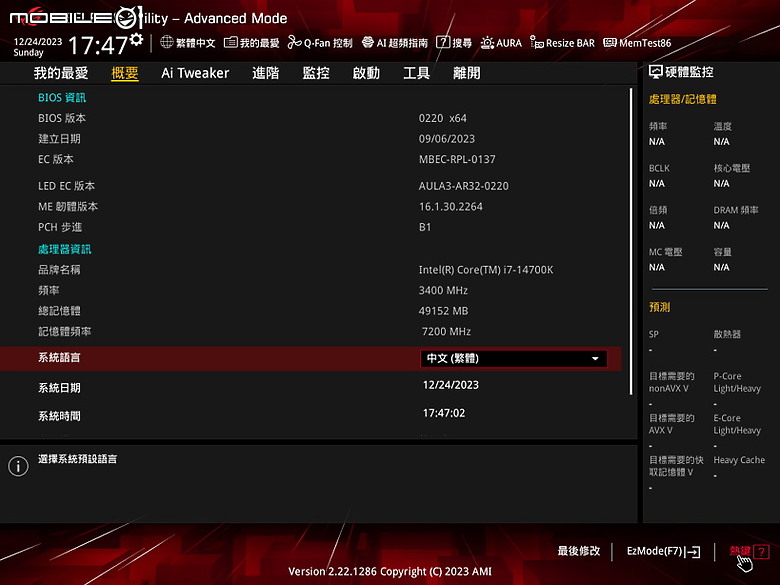The width and height of the screenshot is (780, 585).
Task: Open the 啟動 boot tab
Action: [366, 73]
